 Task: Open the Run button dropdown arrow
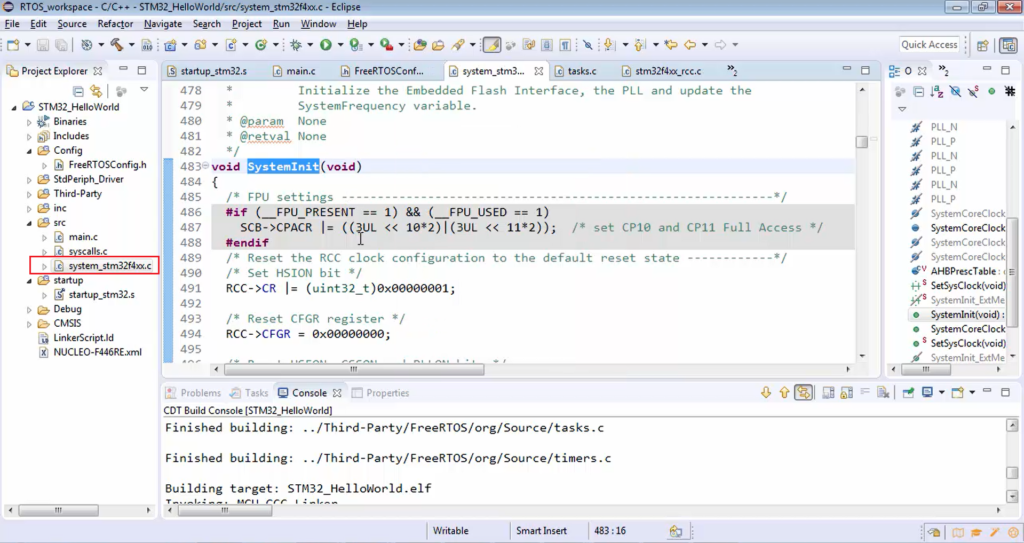(339, 45)
